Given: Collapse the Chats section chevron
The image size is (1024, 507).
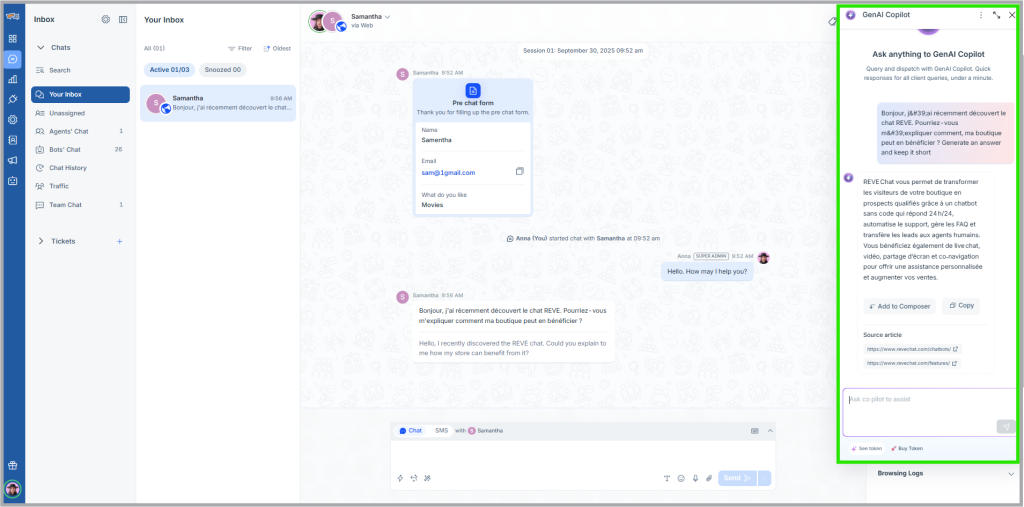Looking at the screenshot, I should [x=41, y=47].
